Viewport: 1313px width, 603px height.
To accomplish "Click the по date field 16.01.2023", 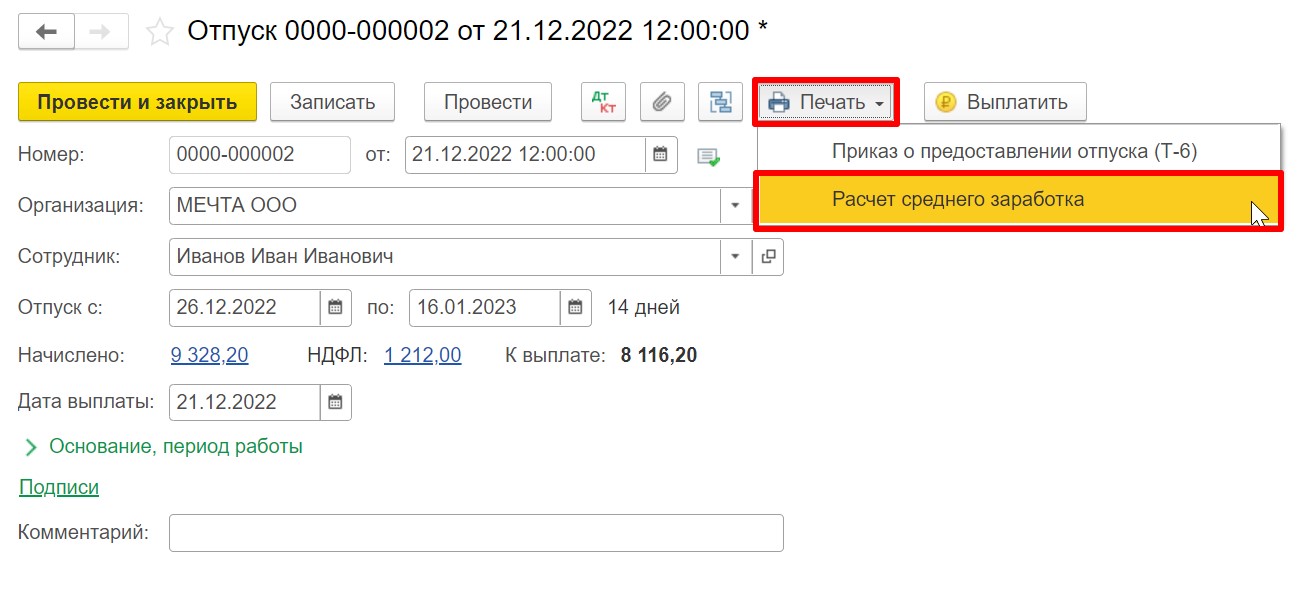I will coord(485,307).
